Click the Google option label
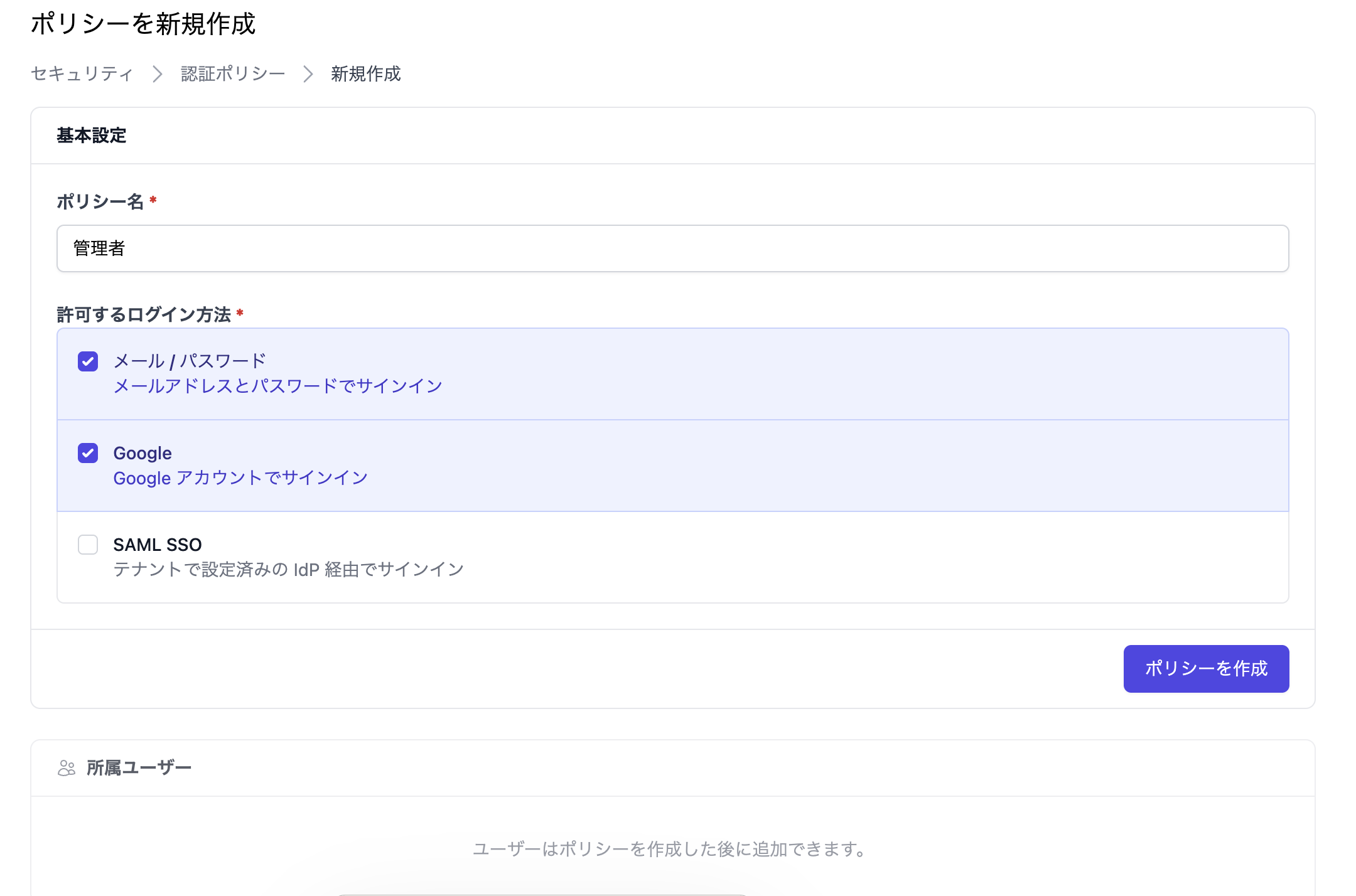 coord(143,453)
